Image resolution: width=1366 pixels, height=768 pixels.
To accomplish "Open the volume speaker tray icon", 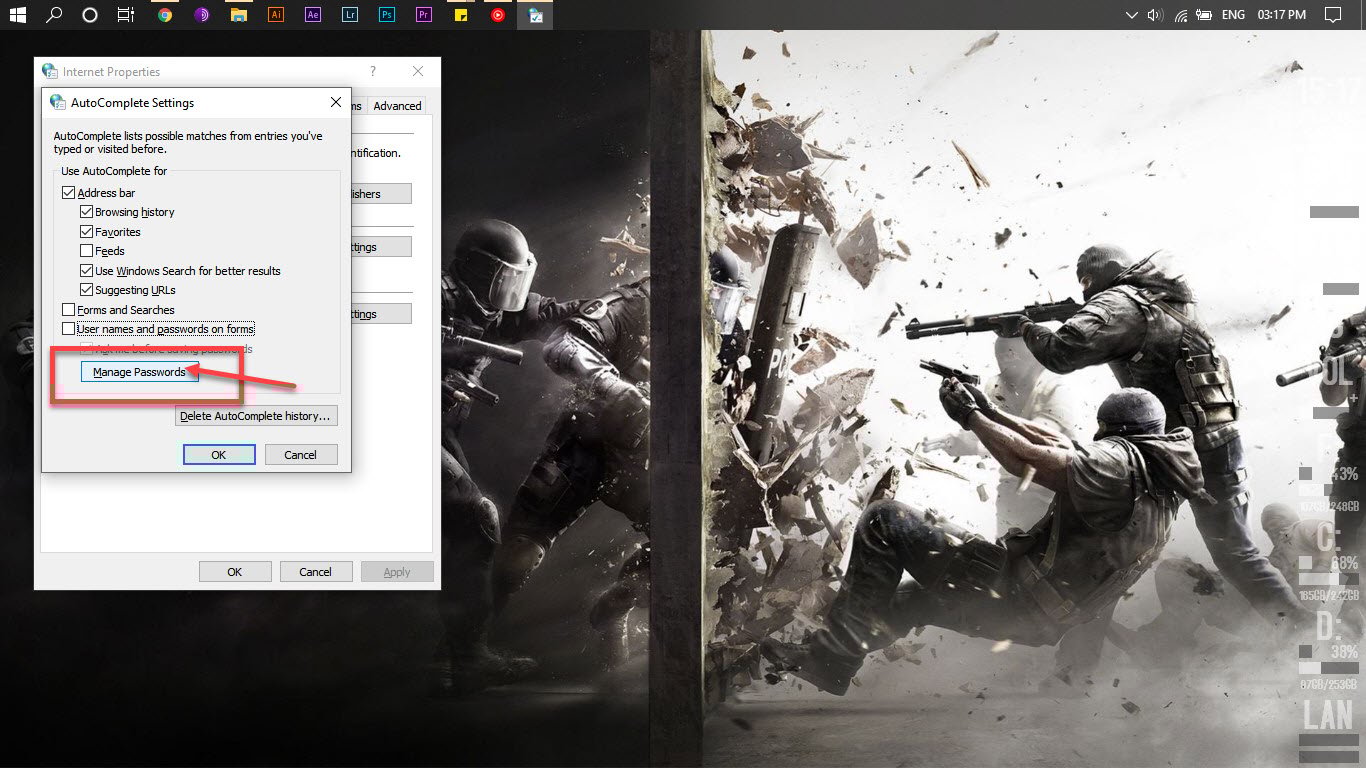I will (1156, 15).
